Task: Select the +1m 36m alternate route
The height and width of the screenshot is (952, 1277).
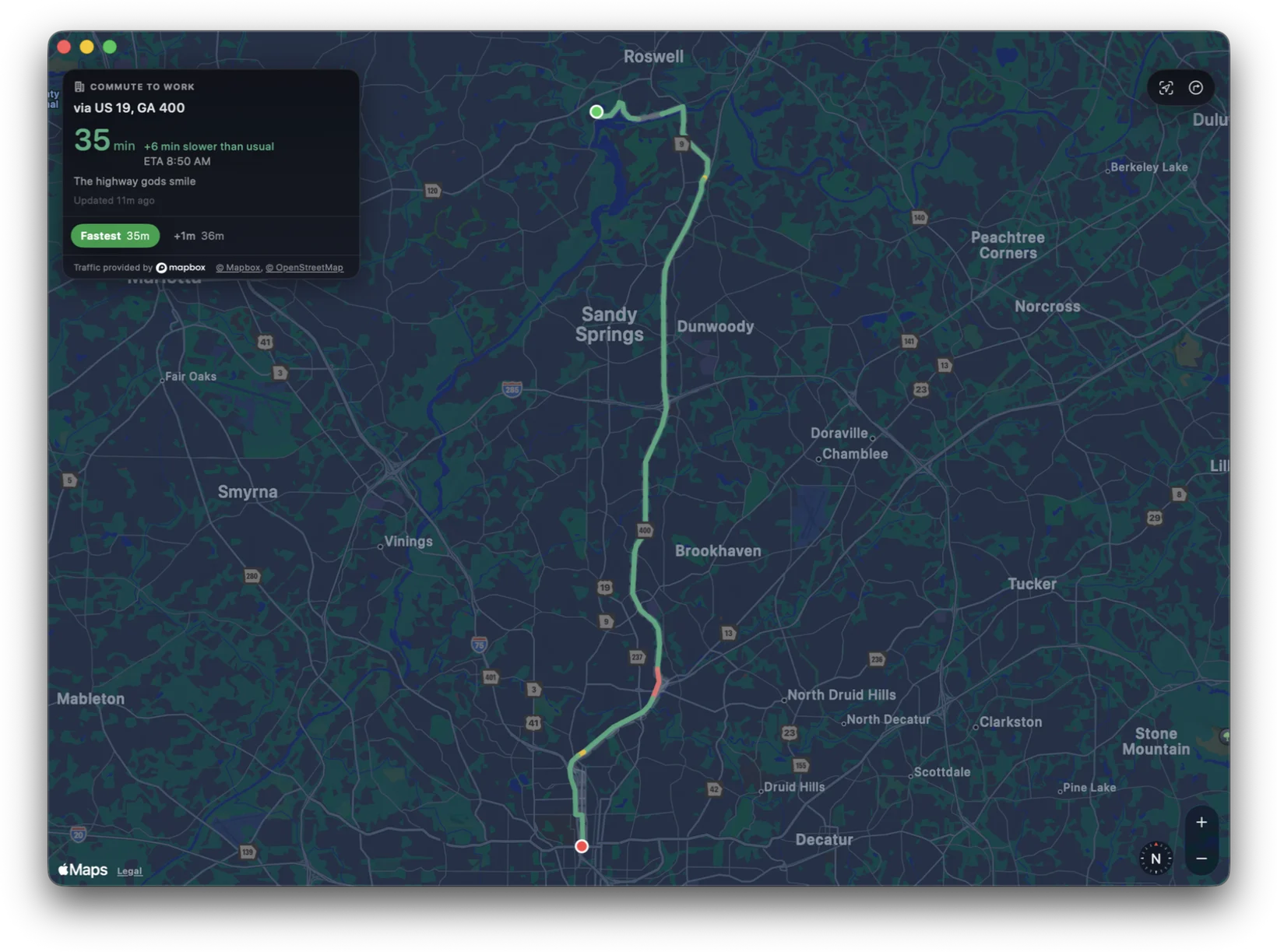Action: tap(199, 236)
